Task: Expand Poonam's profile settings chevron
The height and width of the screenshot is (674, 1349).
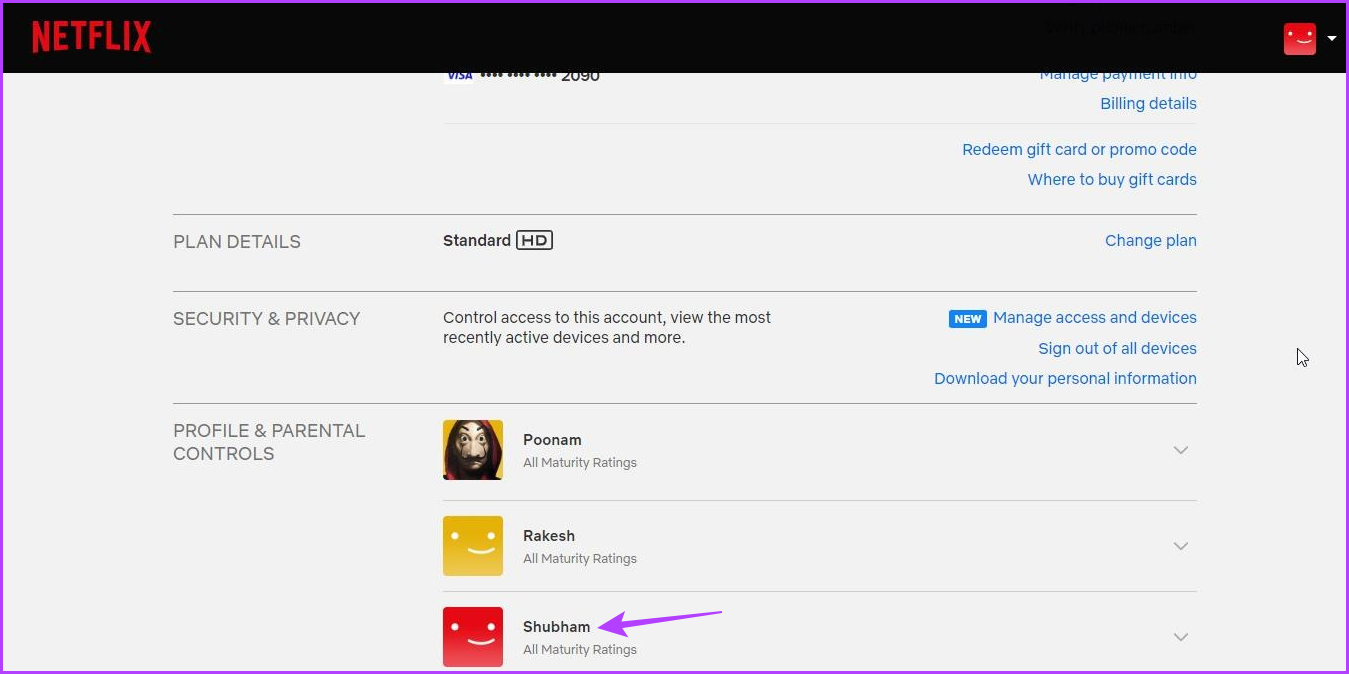Action: (1181, 450)
